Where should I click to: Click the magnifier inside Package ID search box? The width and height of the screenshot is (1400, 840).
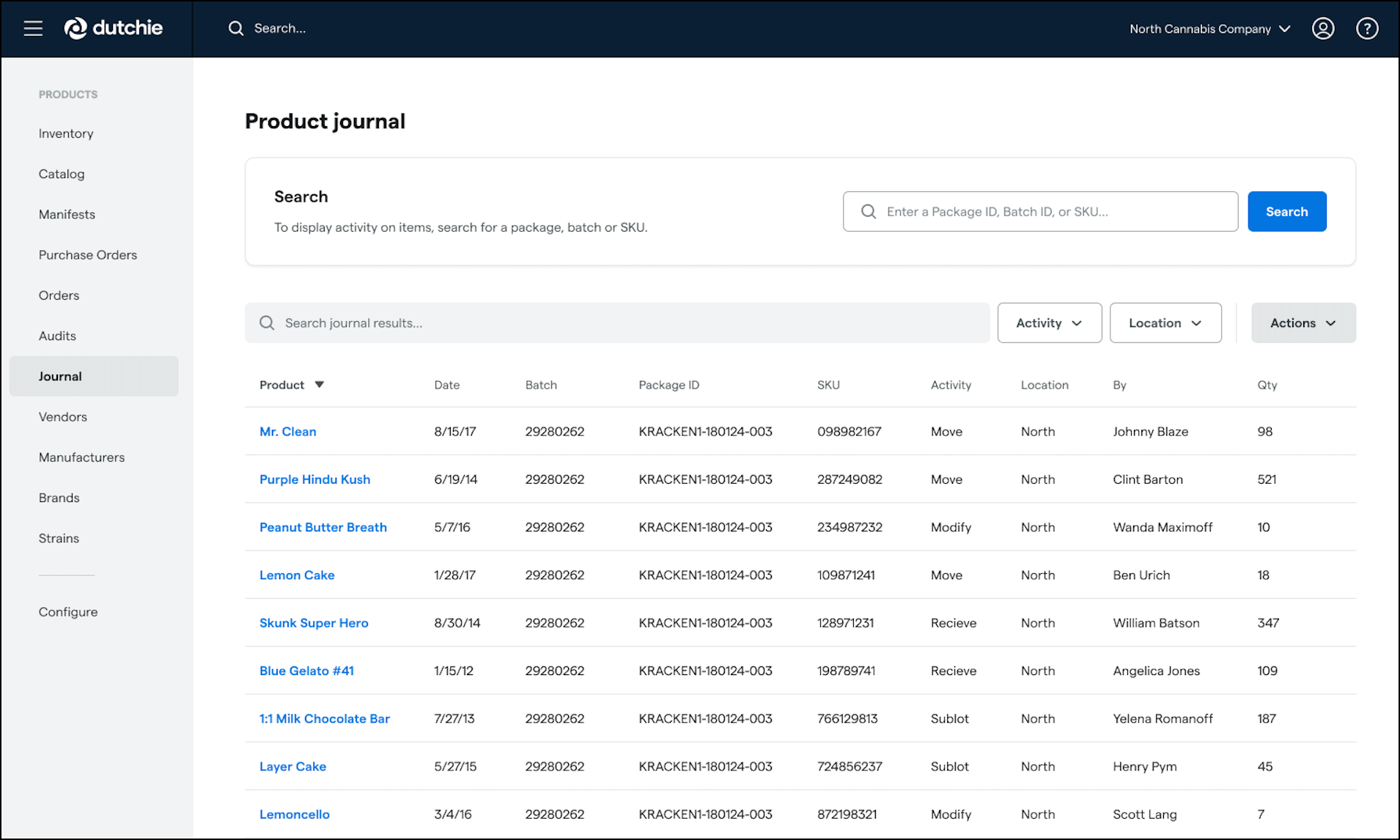[868, 211]
